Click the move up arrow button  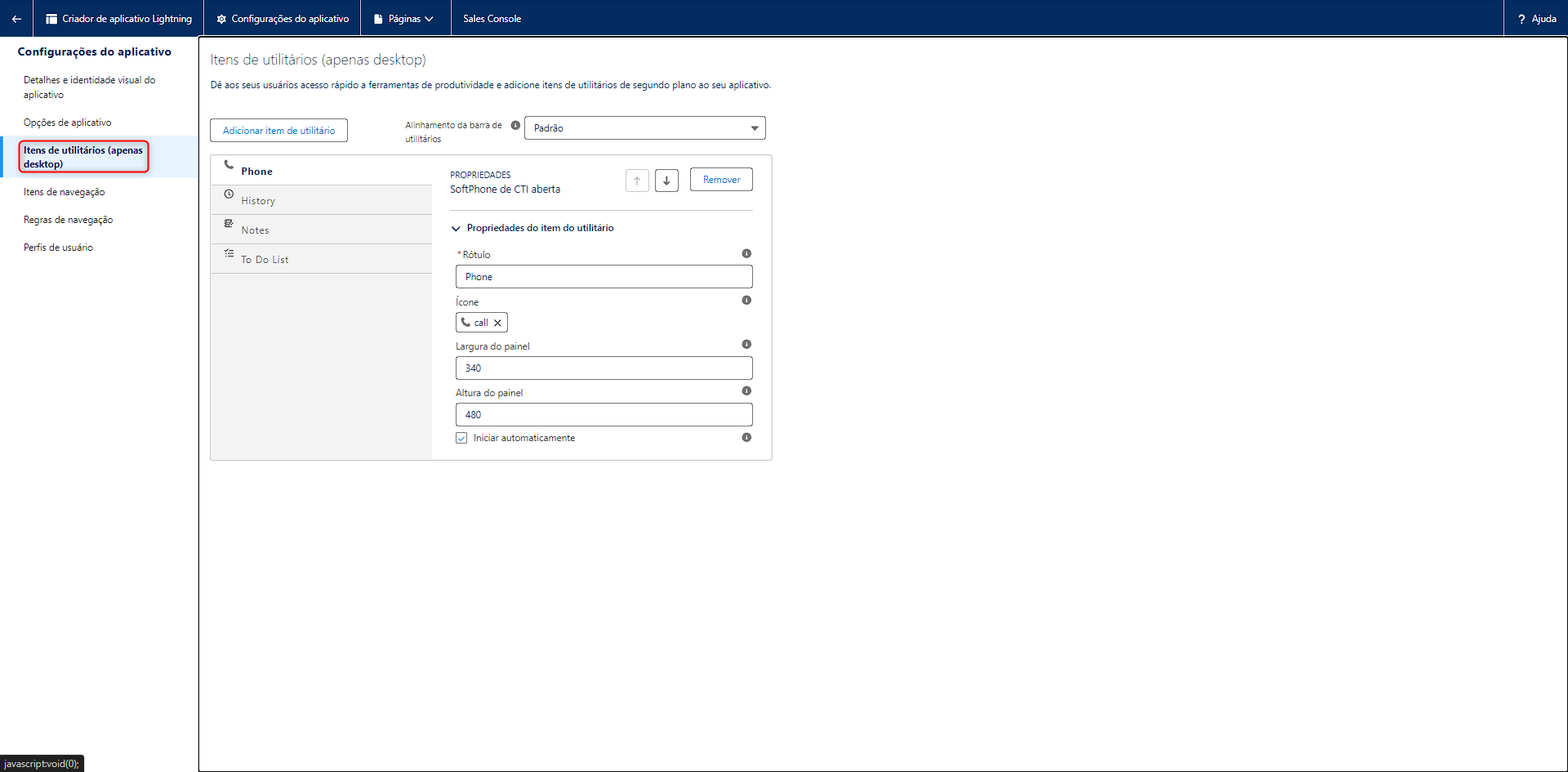(x=637, y=181)
